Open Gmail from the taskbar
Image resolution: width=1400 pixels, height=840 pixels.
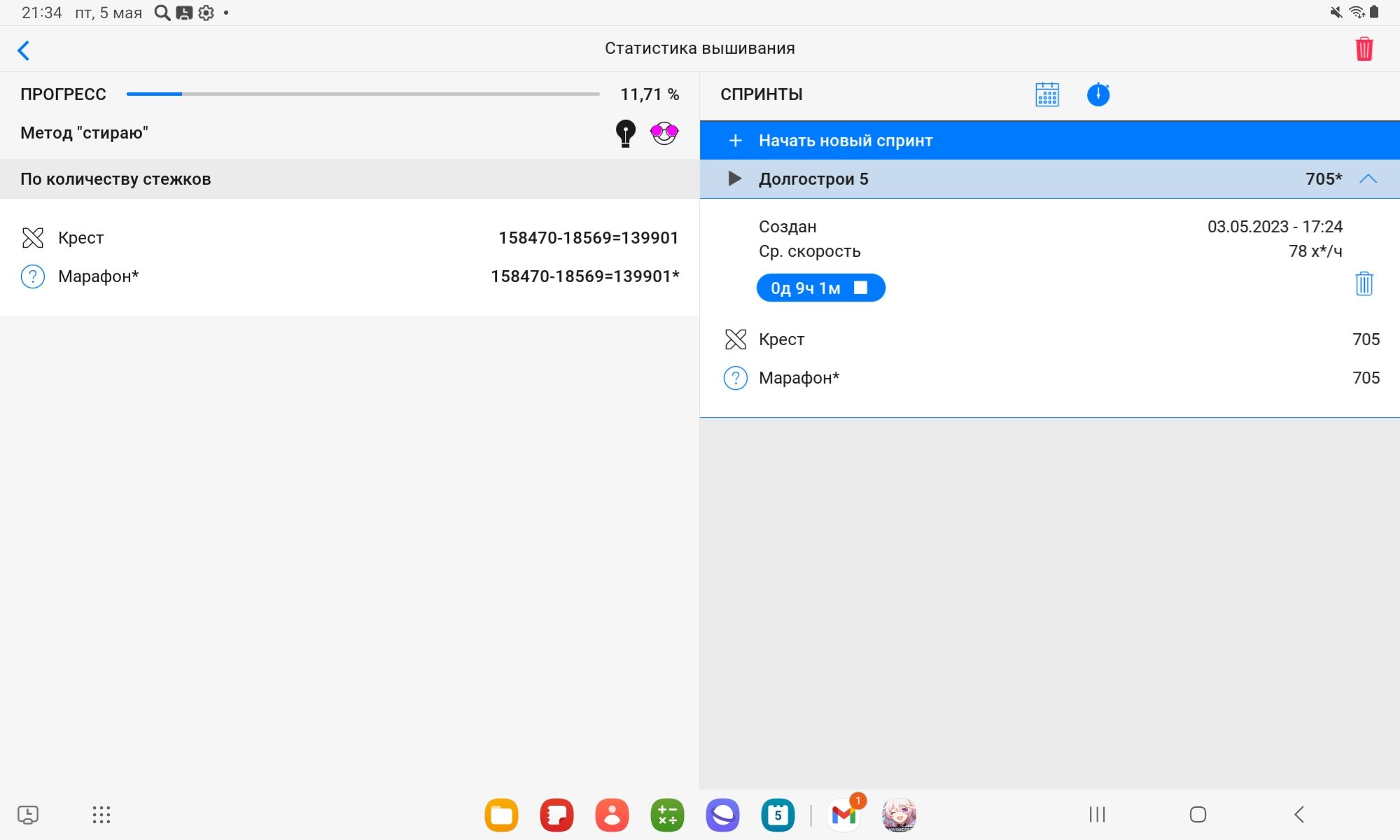[x=843, y=815]
